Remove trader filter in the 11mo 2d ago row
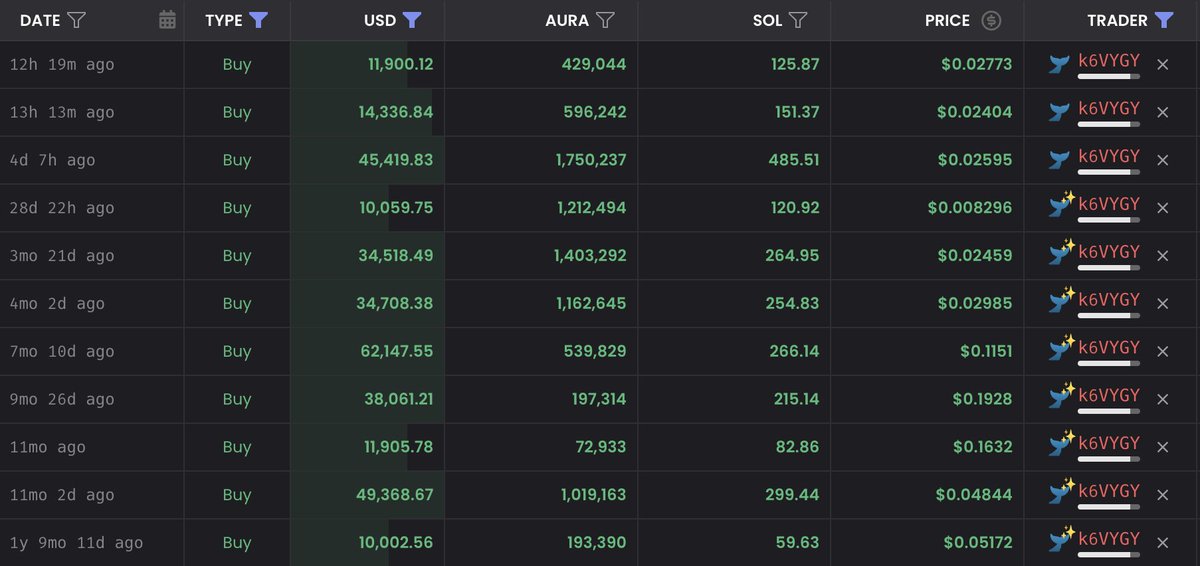The height and width of the screenshot is (566, 1200). (x=1162, y=495)
